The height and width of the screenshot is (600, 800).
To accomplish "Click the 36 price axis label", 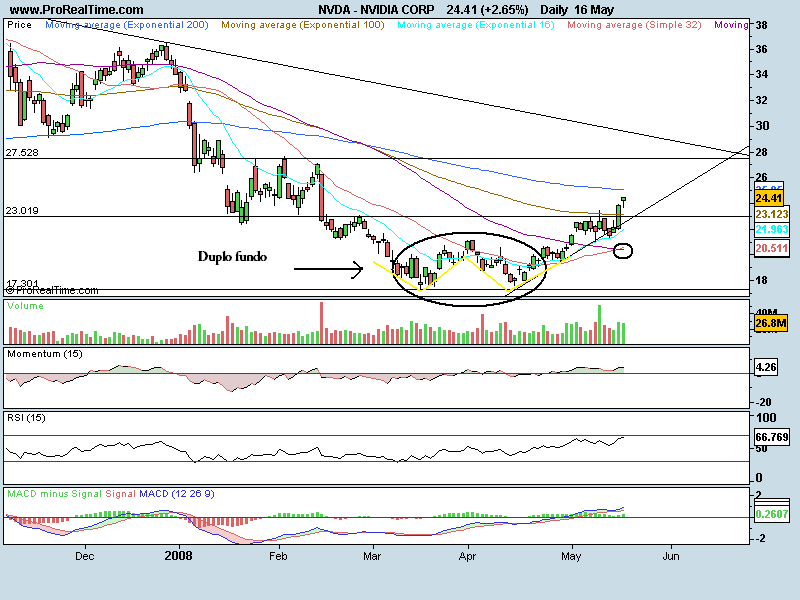I will (762, 49).
